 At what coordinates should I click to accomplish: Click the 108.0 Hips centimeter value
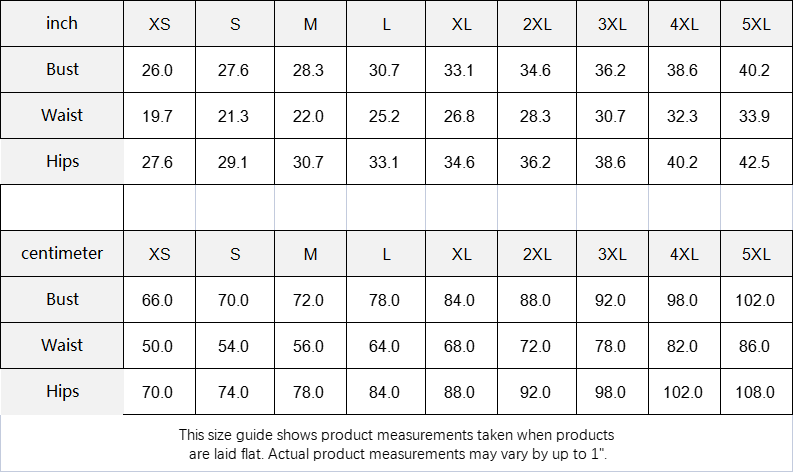coord(756,393)
